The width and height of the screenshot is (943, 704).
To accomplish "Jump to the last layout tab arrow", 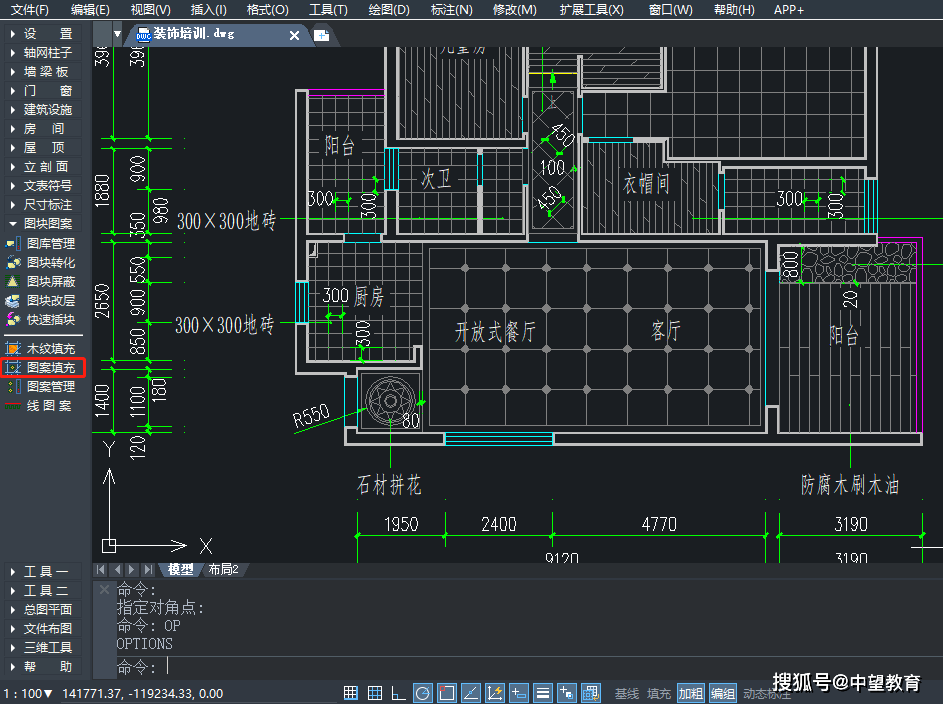I will pyautogui.click(x=148, y=570).
